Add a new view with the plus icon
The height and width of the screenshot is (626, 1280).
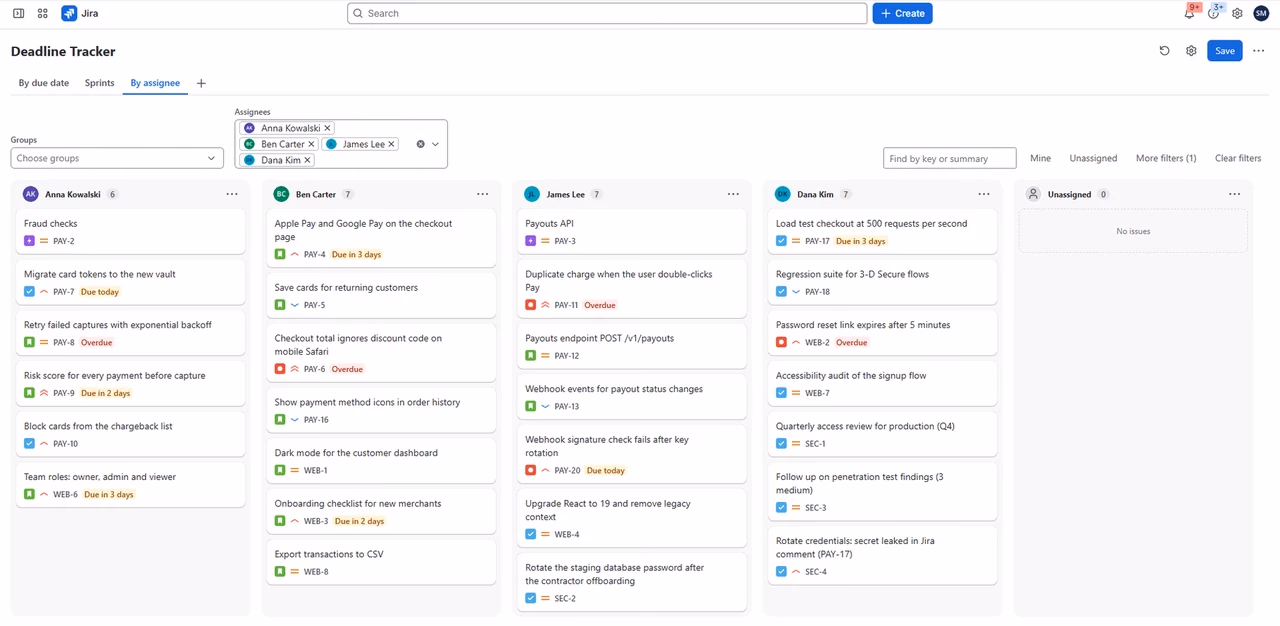click(x=201, y=83)
